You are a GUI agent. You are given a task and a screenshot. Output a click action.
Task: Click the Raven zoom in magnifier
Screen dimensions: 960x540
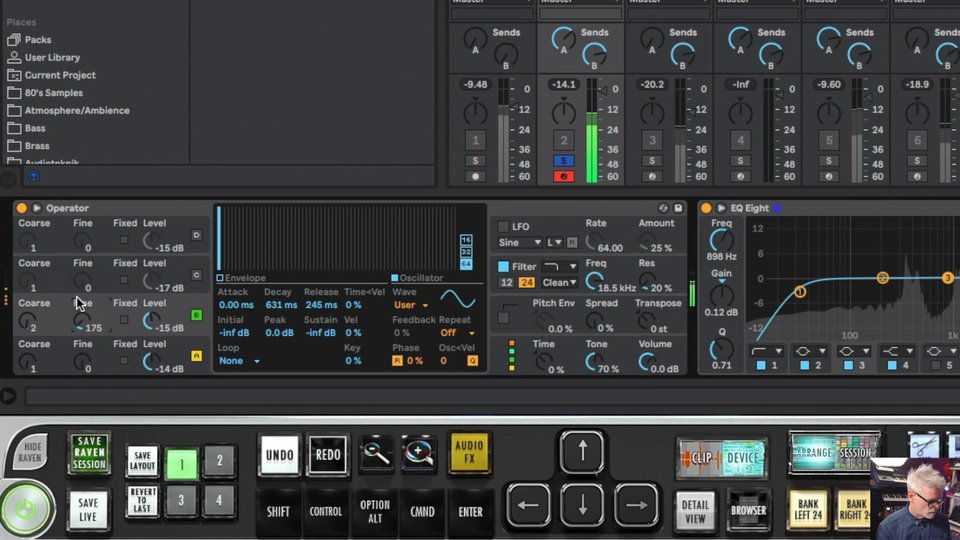click(419, 454)
